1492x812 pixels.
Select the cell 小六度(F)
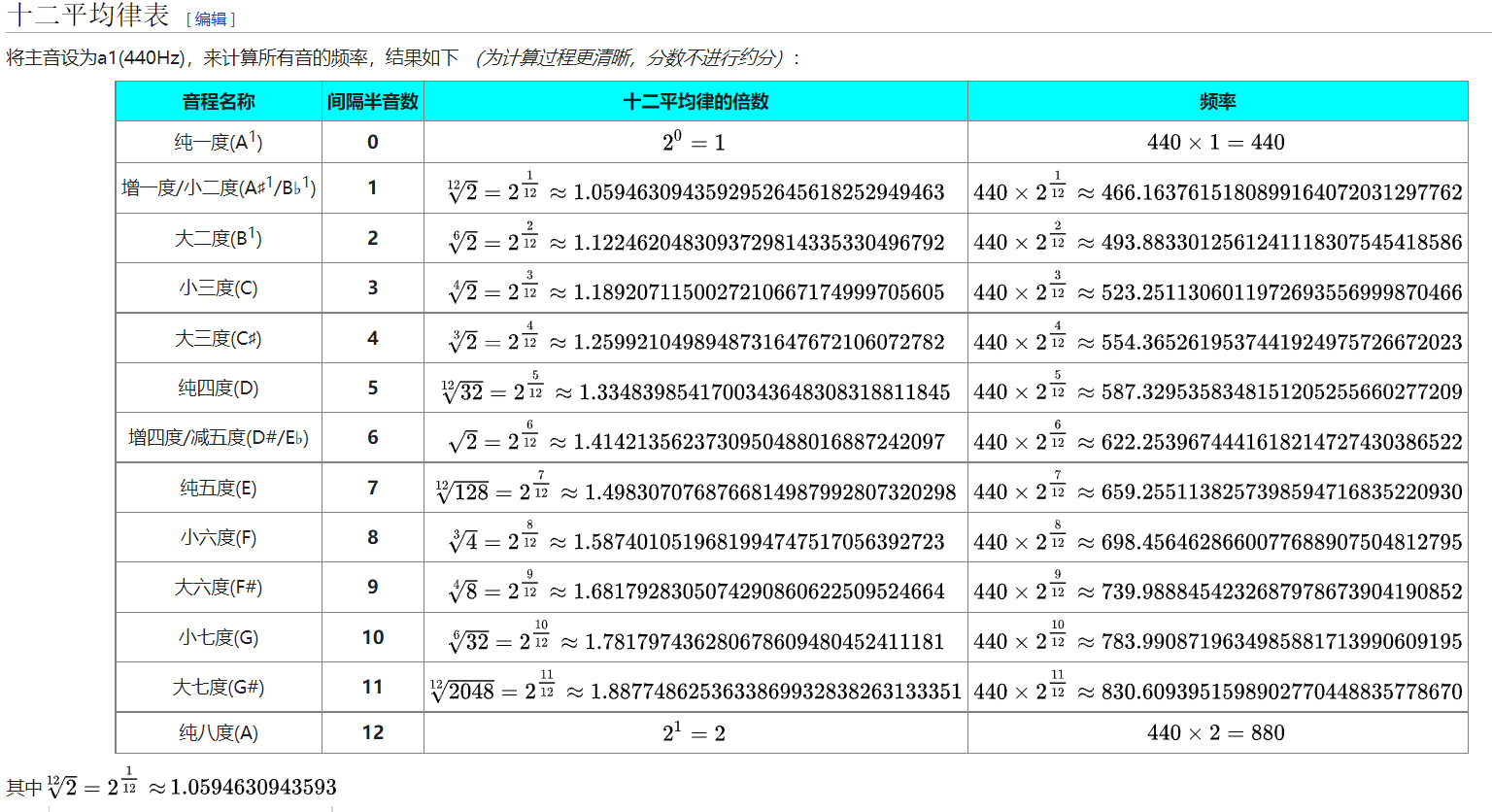(x=219, y=537)
